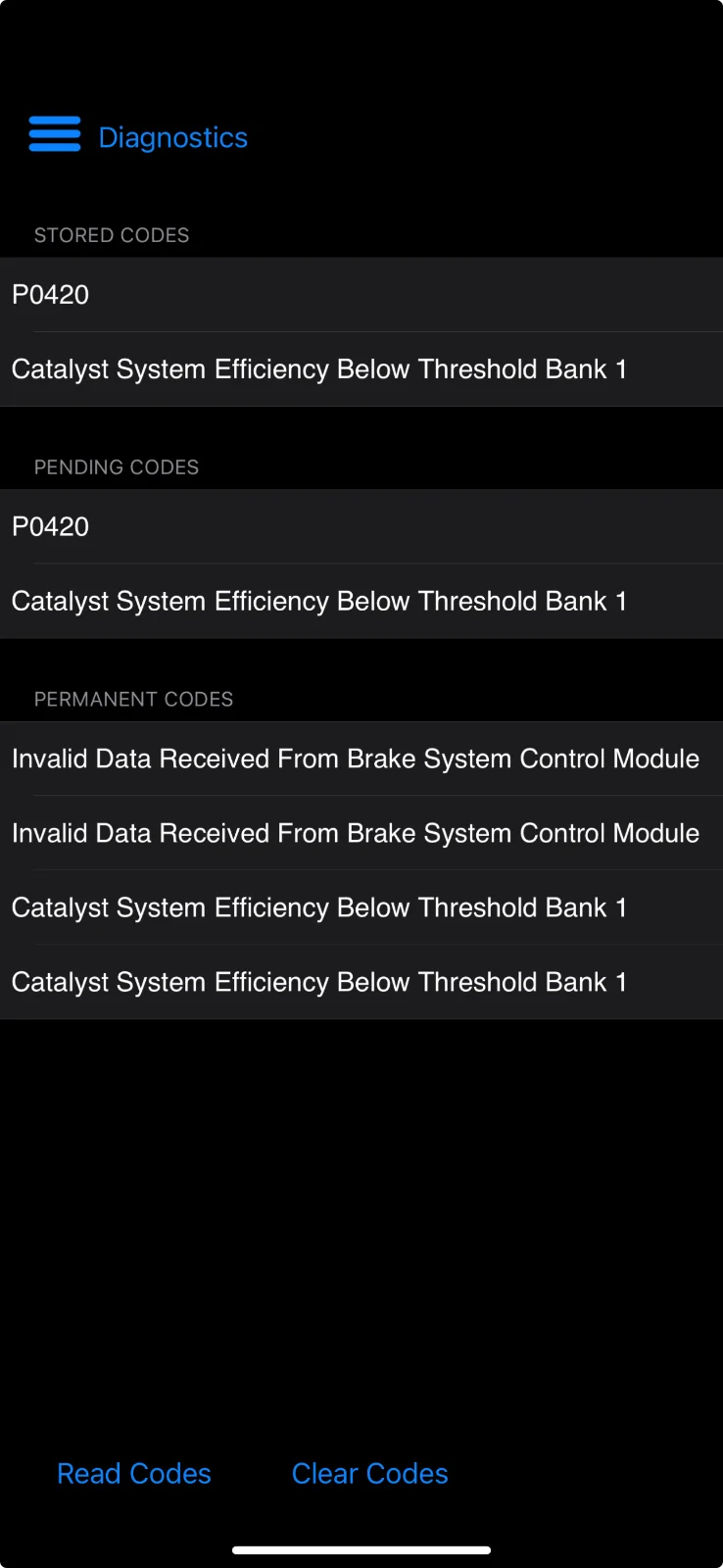Select first Invalid Data Brake System row
This screenshot has width=723, height=1568.
point(361,759)
